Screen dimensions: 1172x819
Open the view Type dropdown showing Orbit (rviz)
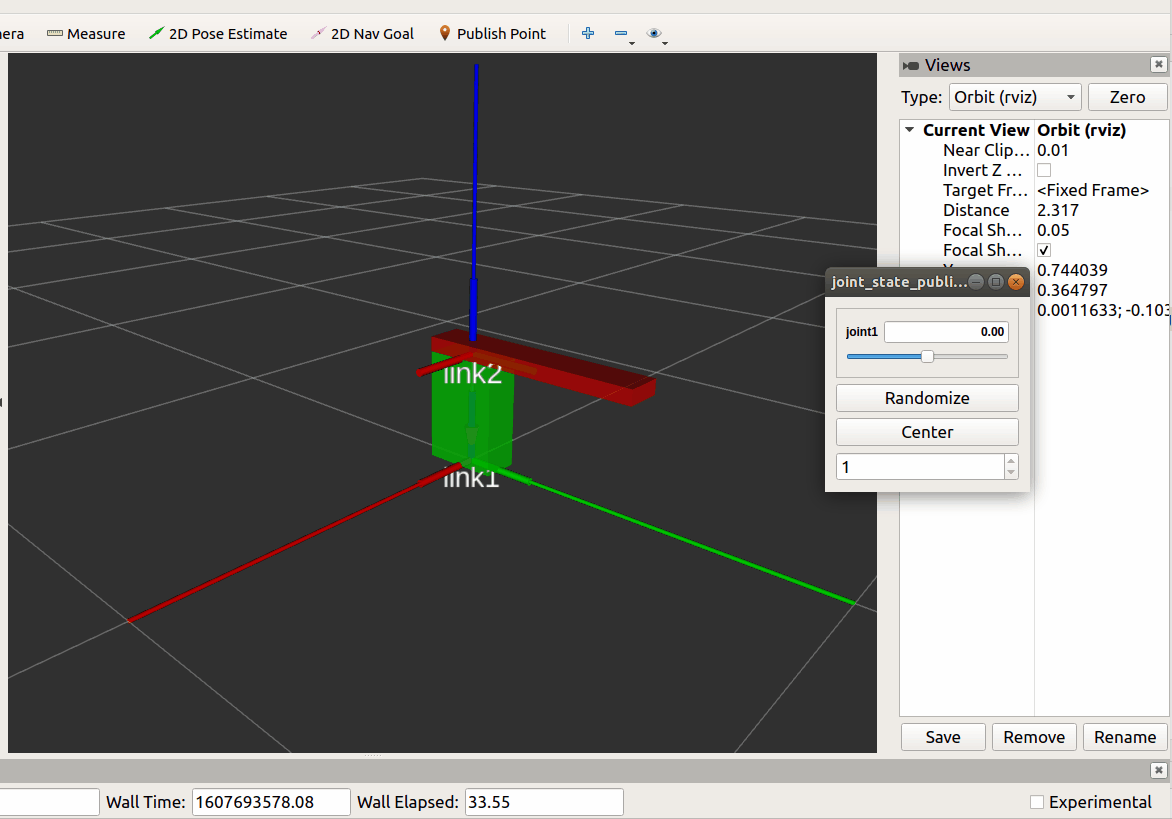click(x=1014, y=97)
